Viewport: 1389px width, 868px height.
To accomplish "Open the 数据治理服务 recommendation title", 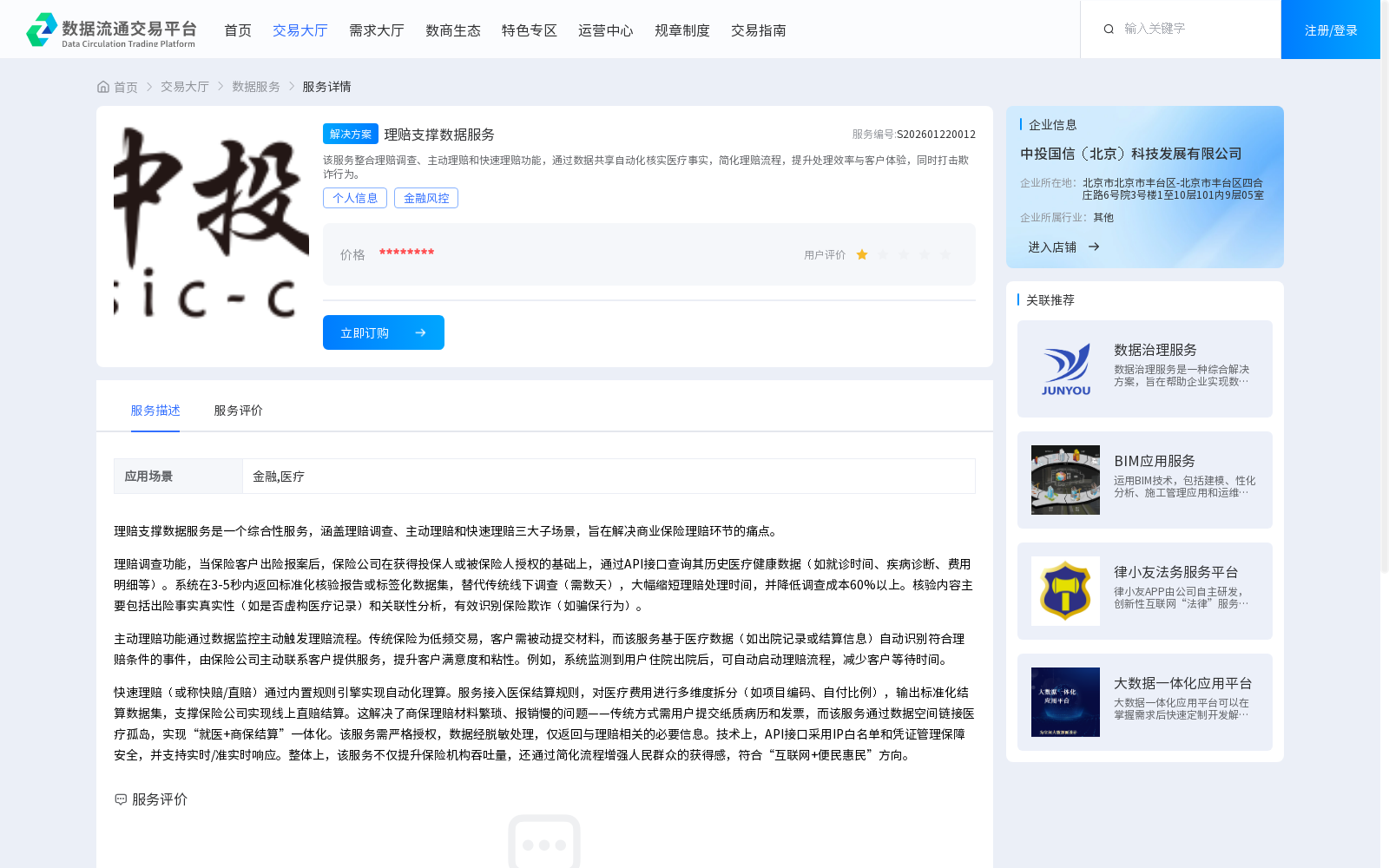I will click(x=1155, y=350).
